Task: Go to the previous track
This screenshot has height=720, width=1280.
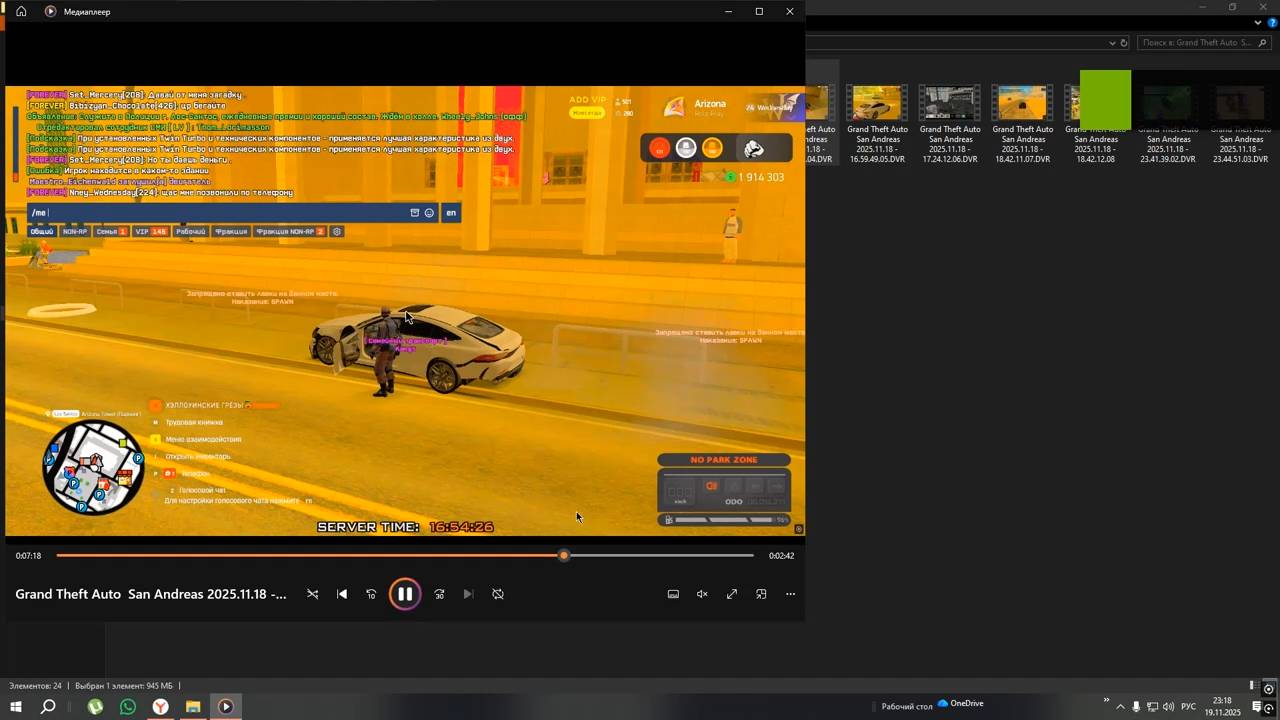Action: [x=342, y=594]
